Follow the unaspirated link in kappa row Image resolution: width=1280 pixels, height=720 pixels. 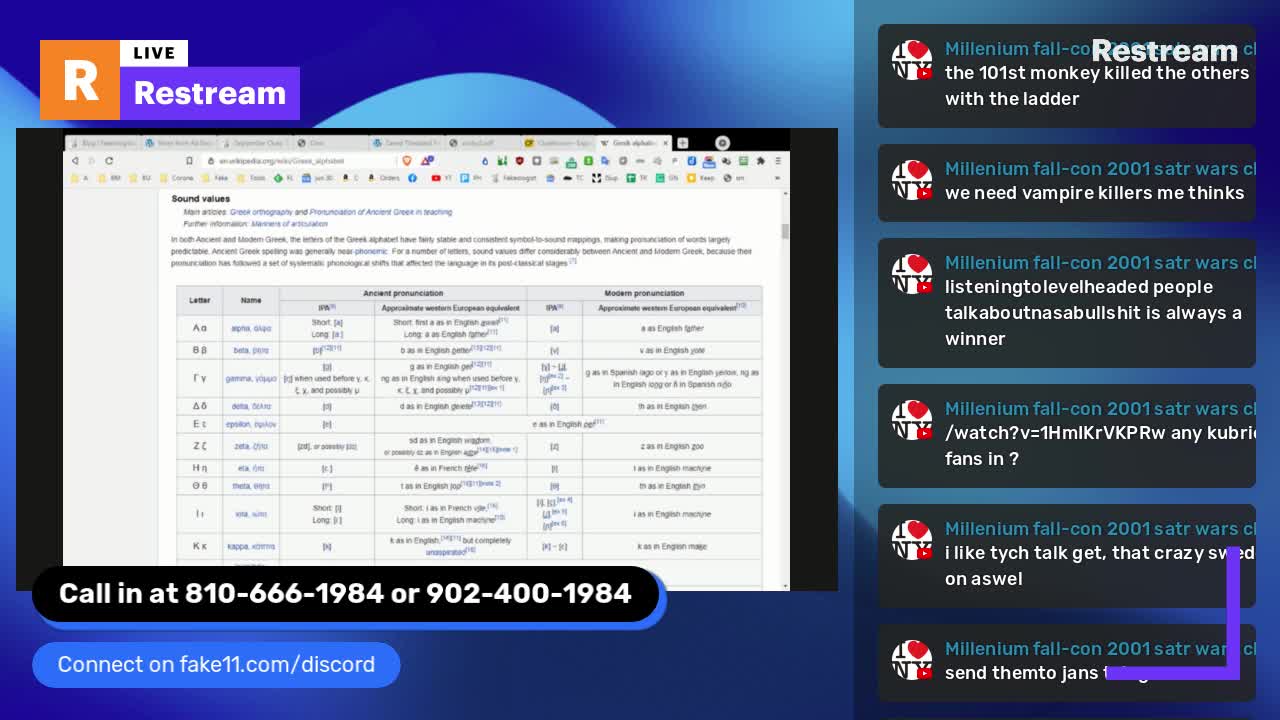[x=446, y=552]
